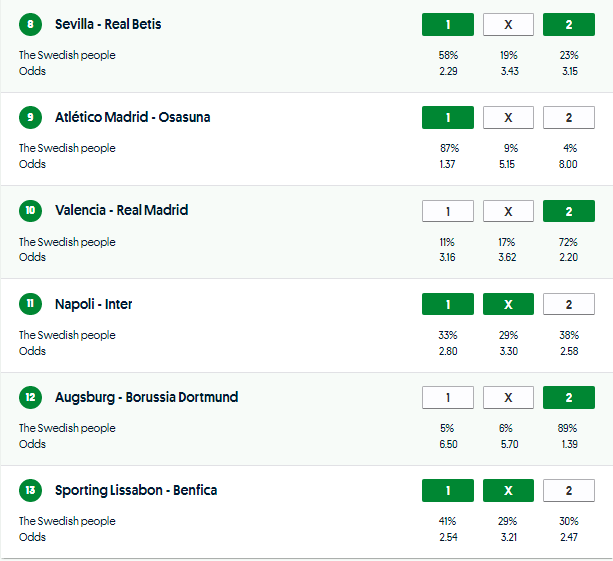613x561 pixels.
Task: Toggle draw X for Napoli - Inter
Action: tap(508, 304)
